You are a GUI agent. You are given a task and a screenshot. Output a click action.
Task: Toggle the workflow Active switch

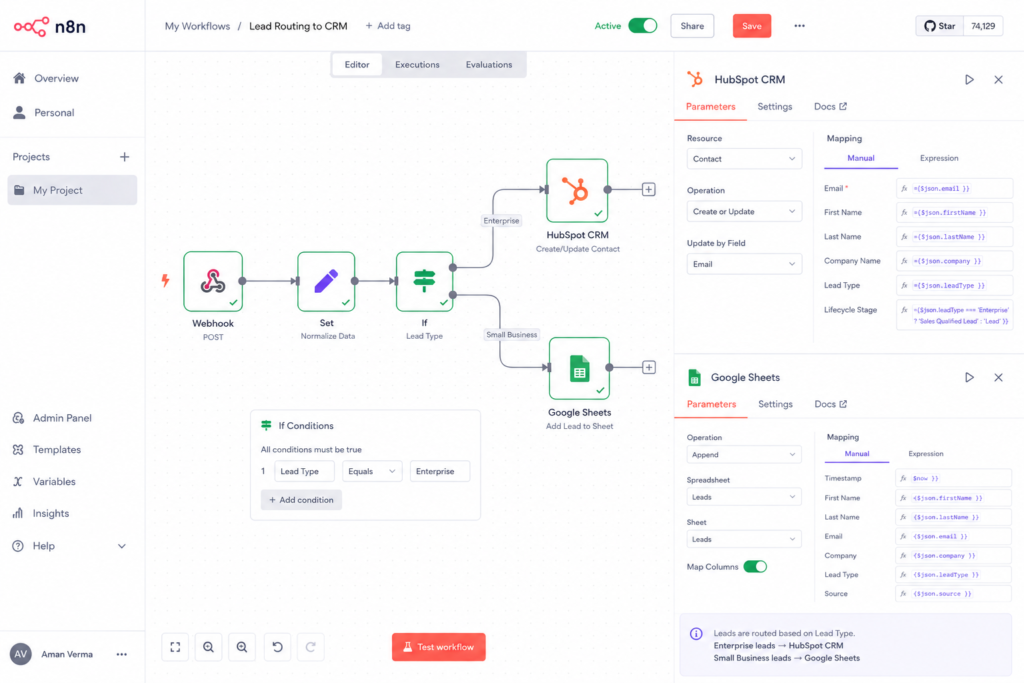point(643,25)
